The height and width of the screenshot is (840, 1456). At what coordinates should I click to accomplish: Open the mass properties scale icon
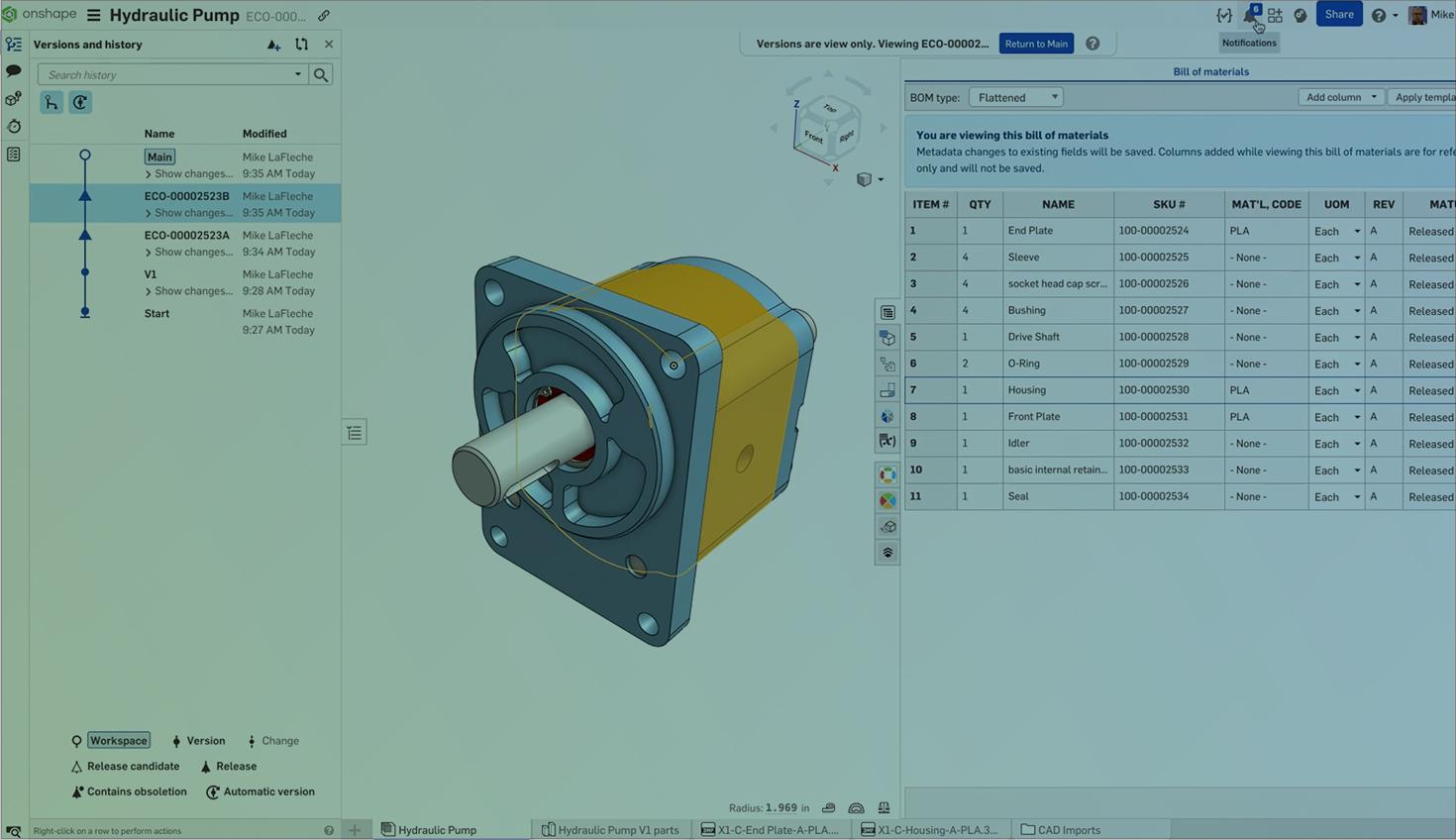(884, 808)
